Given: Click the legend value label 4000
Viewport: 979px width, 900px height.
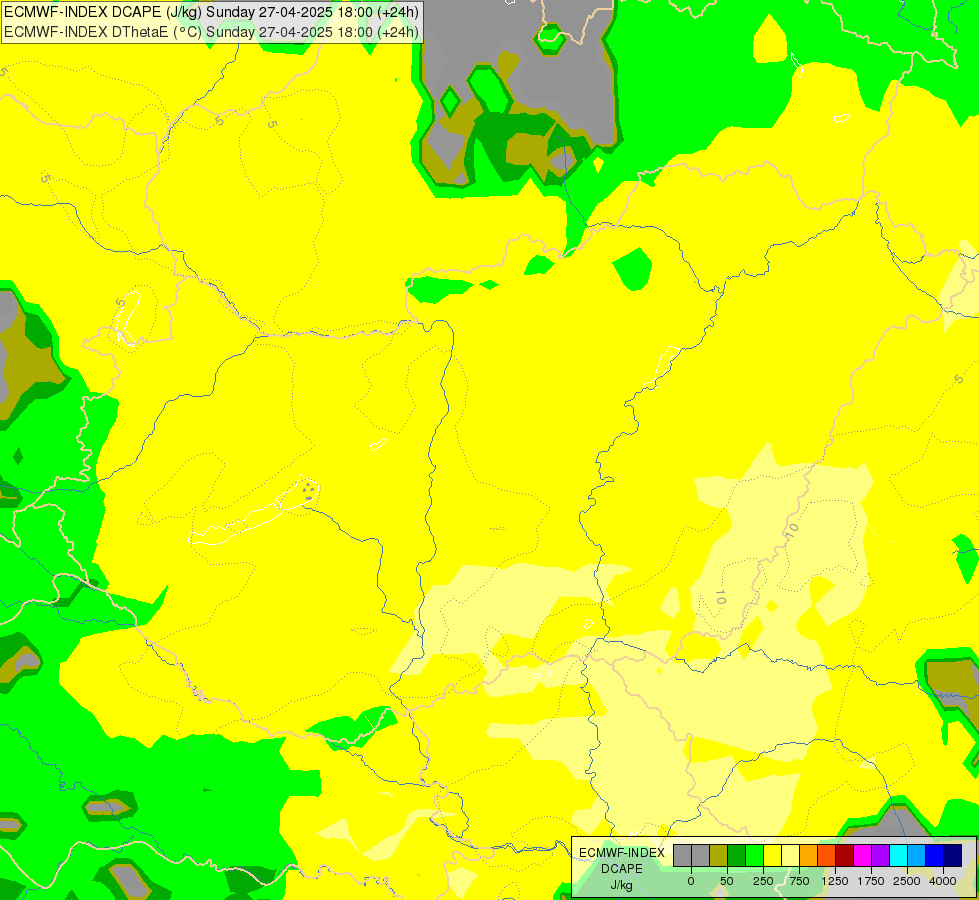Looking at the screenshot, I should 943,881.
